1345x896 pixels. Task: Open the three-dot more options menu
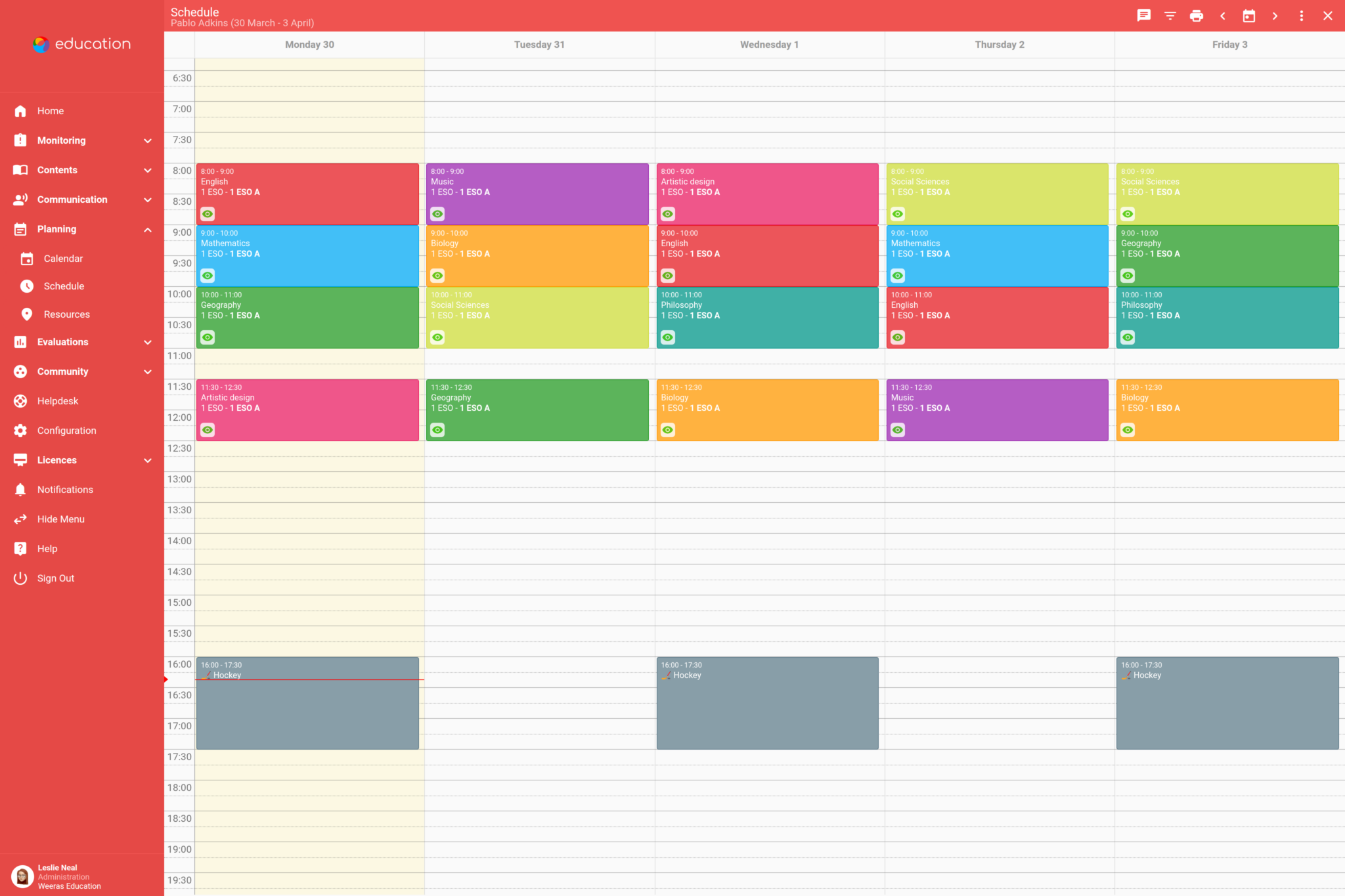click(1301, 16)
